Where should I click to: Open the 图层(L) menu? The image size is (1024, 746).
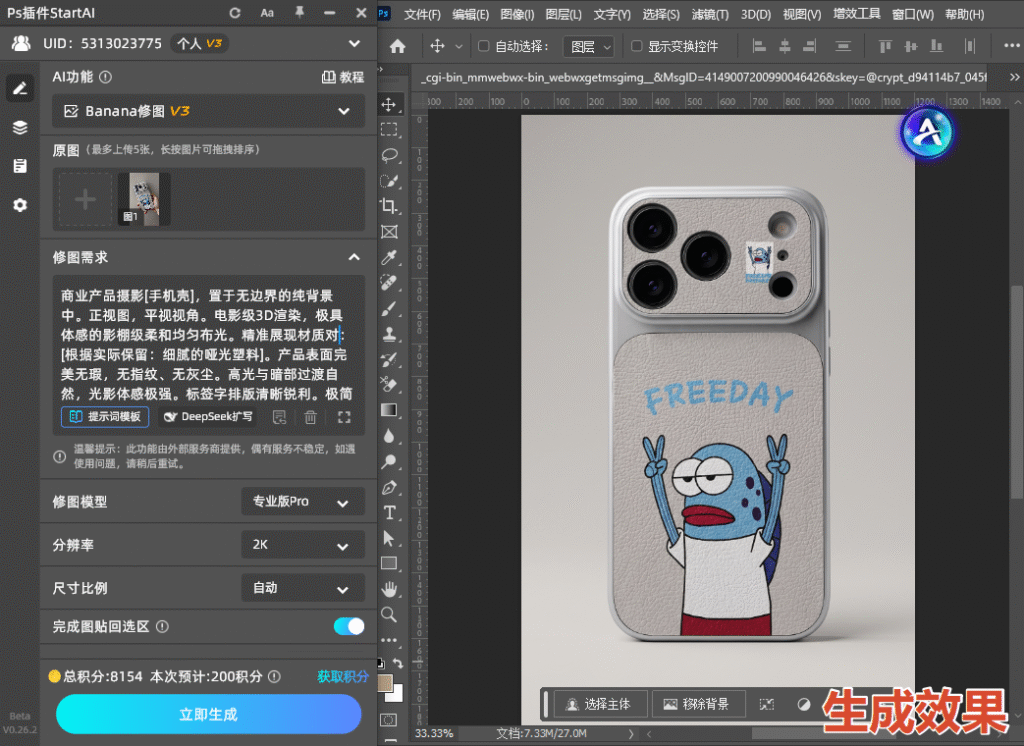[x=564, y=14]
